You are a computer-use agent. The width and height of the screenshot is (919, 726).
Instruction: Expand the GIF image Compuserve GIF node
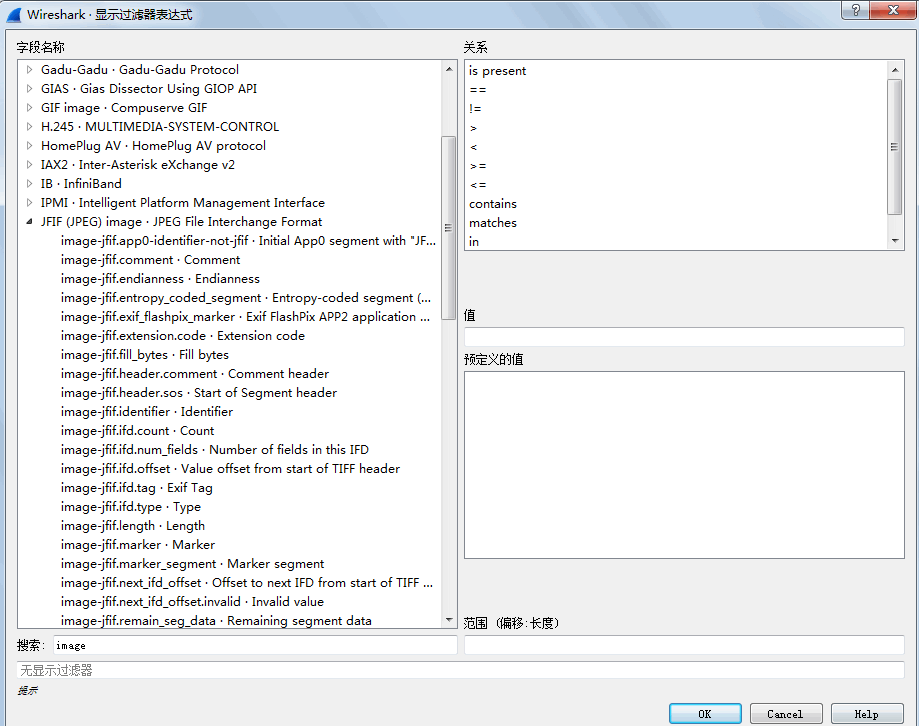(x=29, y=108)
